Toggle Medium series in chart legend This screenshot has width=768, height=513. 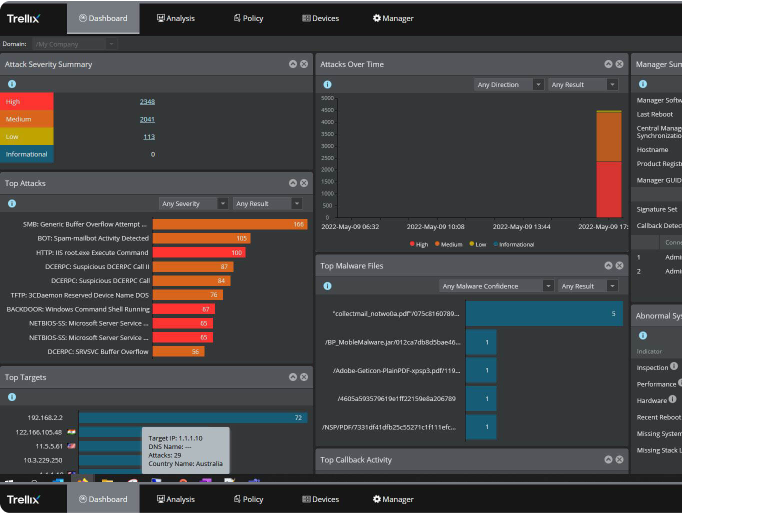[x=448, y=244]
